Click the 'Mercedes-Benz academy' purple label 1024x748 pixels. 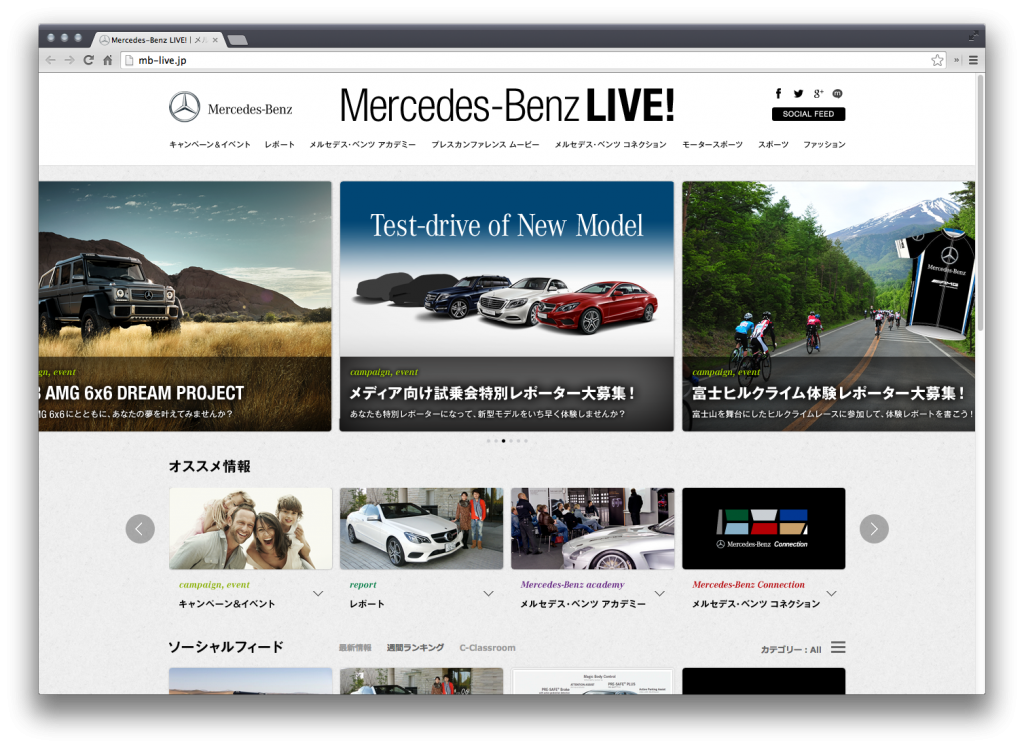[x=573, y=585]
